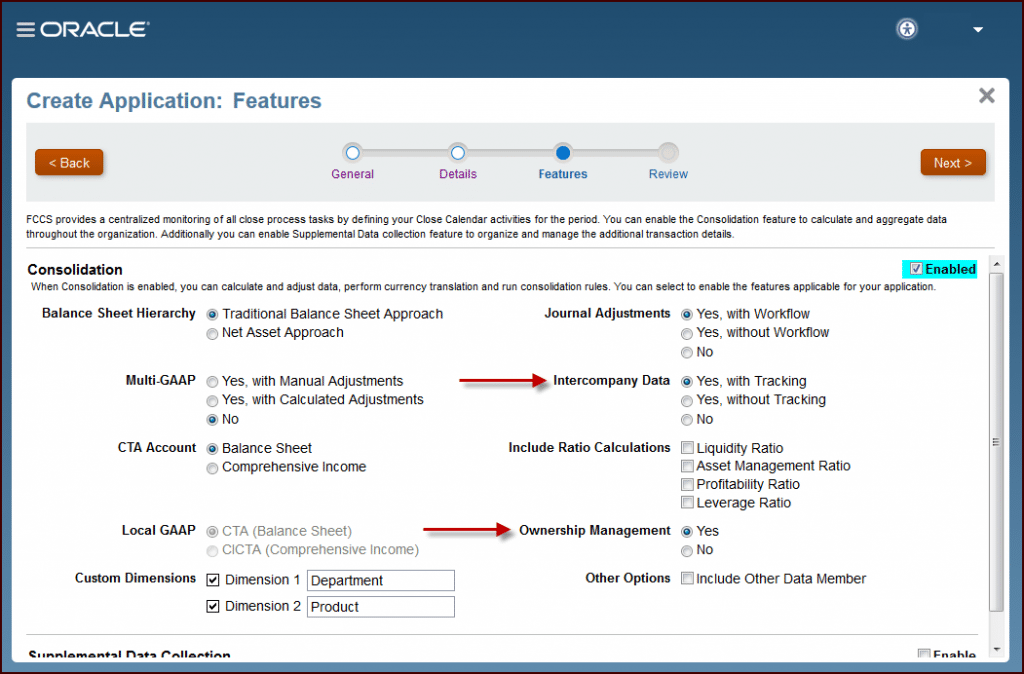This screenshot has height=674, width=1024.
Task: Select Journal Adjustments Yes, without Workflow
Action: pos(687,334)
